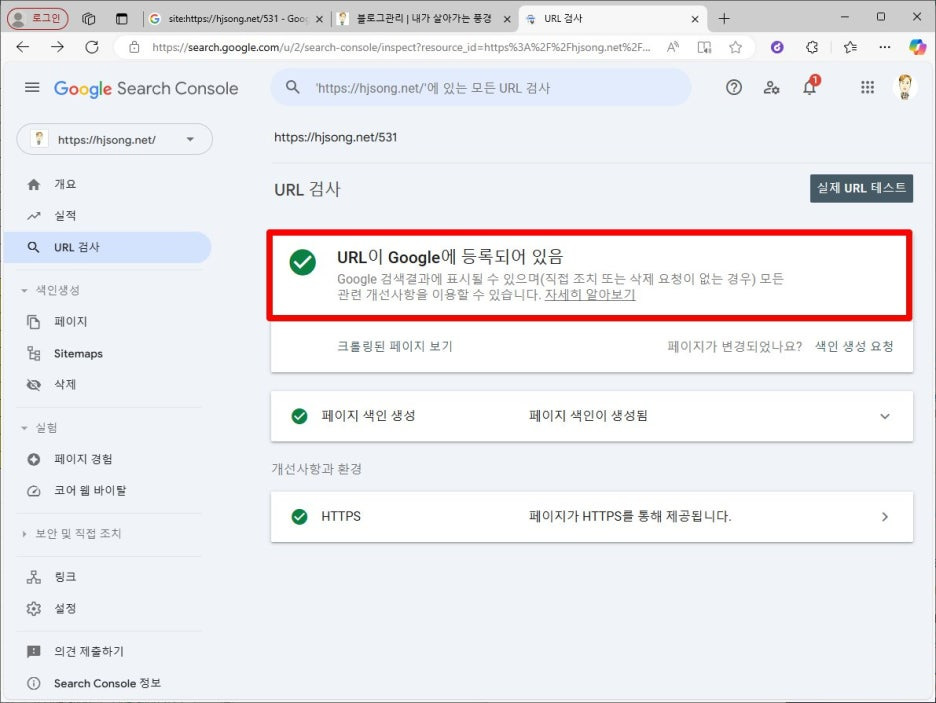The height and width of the screenshot is (703, 936).
Task: Close the URL 검사 browser tab
Action: 695,19
